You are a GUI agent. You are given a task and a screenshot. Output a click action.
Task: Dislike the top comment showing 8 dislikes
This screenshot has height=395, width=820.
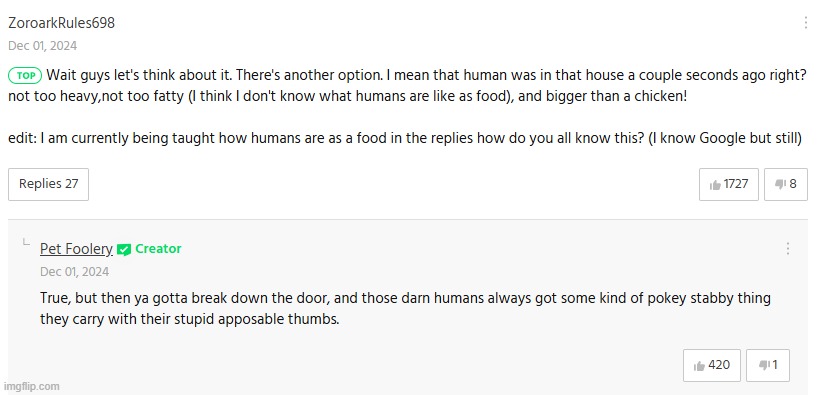click(785, 184)
